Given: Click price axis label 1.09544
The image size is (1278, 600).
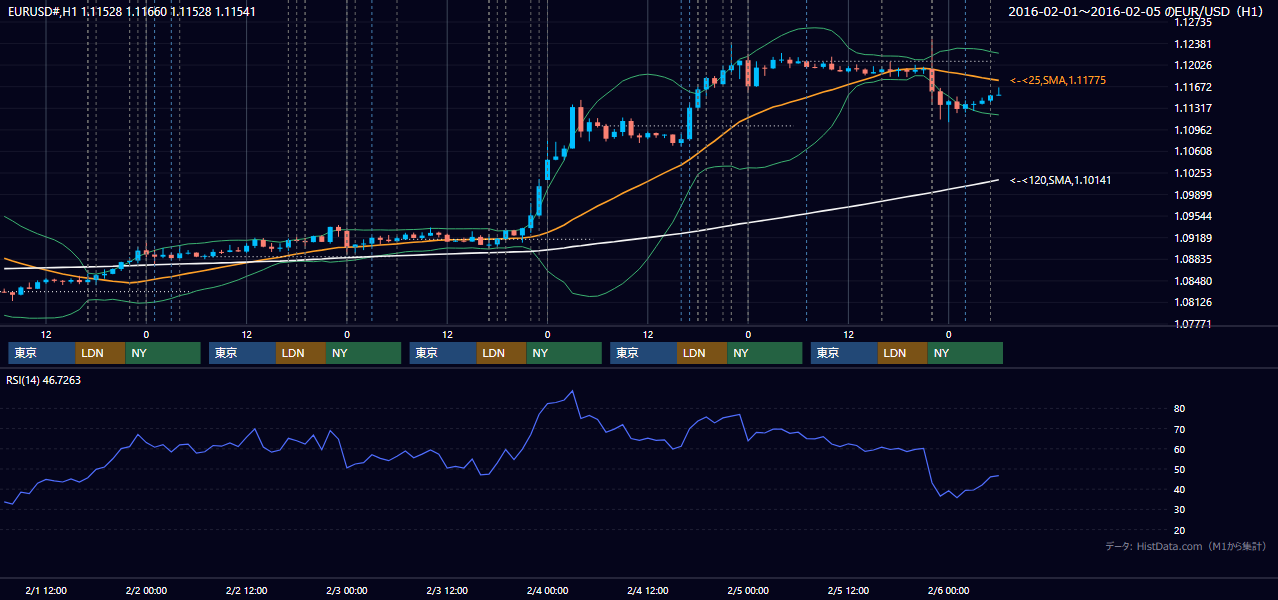Looking at the screenshot, I should click(1194, 216).
